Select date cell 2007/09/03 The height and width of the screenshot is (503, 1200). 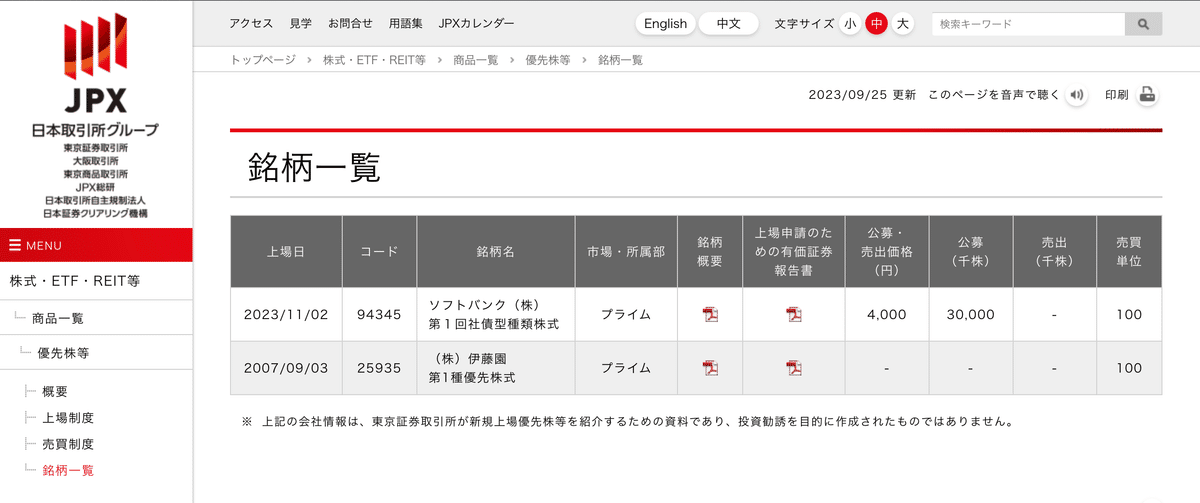click(286, 368)
